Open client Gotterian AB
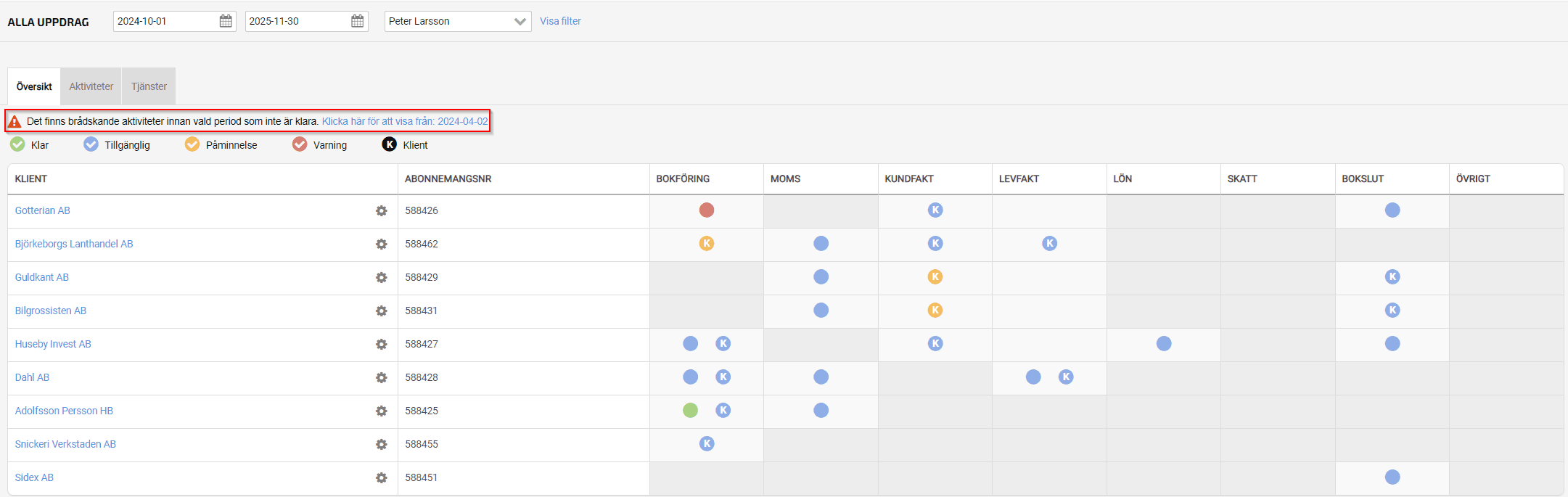The image size is (1568, 497). [x=43, y=210]
